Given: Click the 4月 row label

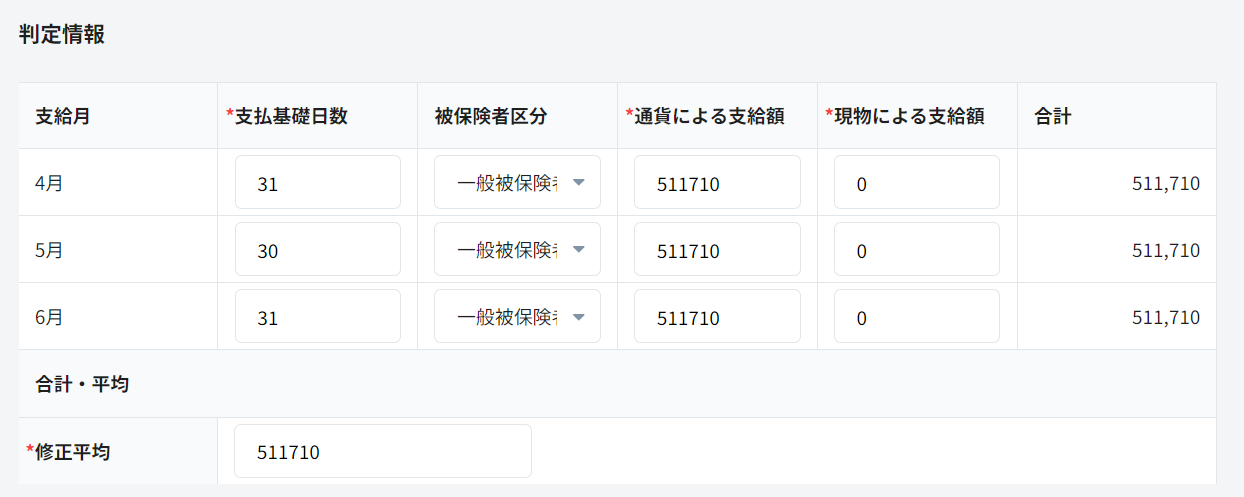Looking at the screenshot, I should [49, 183].
